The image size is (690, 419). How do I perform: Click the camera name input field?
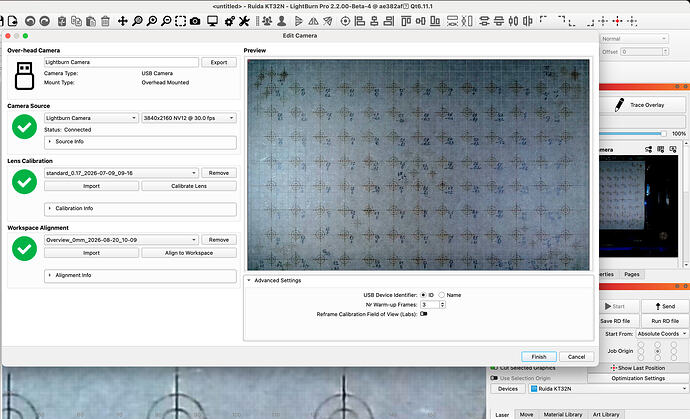121,62
